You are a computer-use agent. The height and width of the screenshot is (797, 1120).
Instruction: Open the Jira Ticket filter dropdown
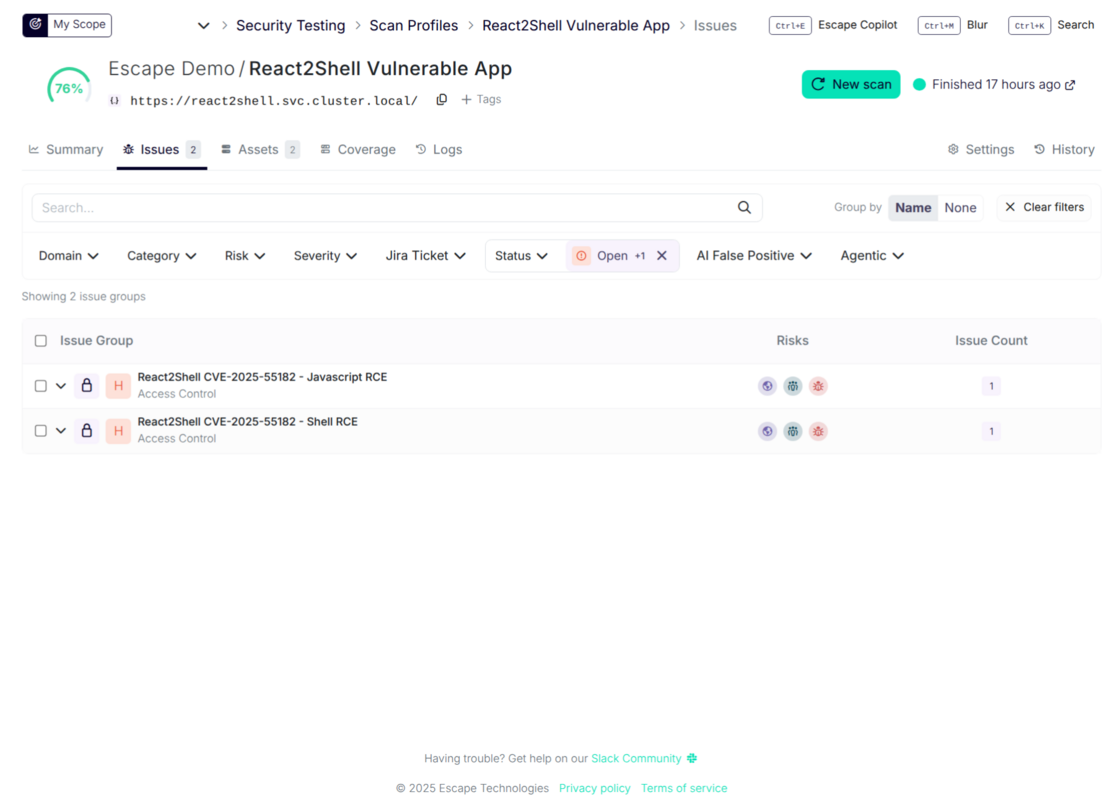click(426, 256)
